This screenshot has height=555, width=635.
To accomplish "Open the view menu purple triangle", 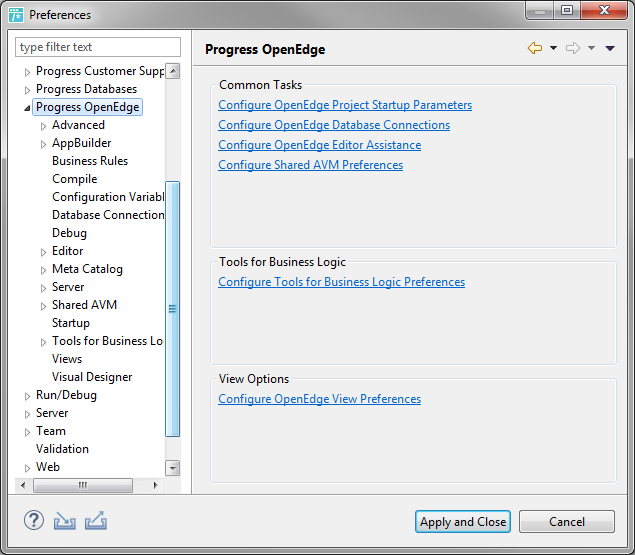I will pos(610,48).
